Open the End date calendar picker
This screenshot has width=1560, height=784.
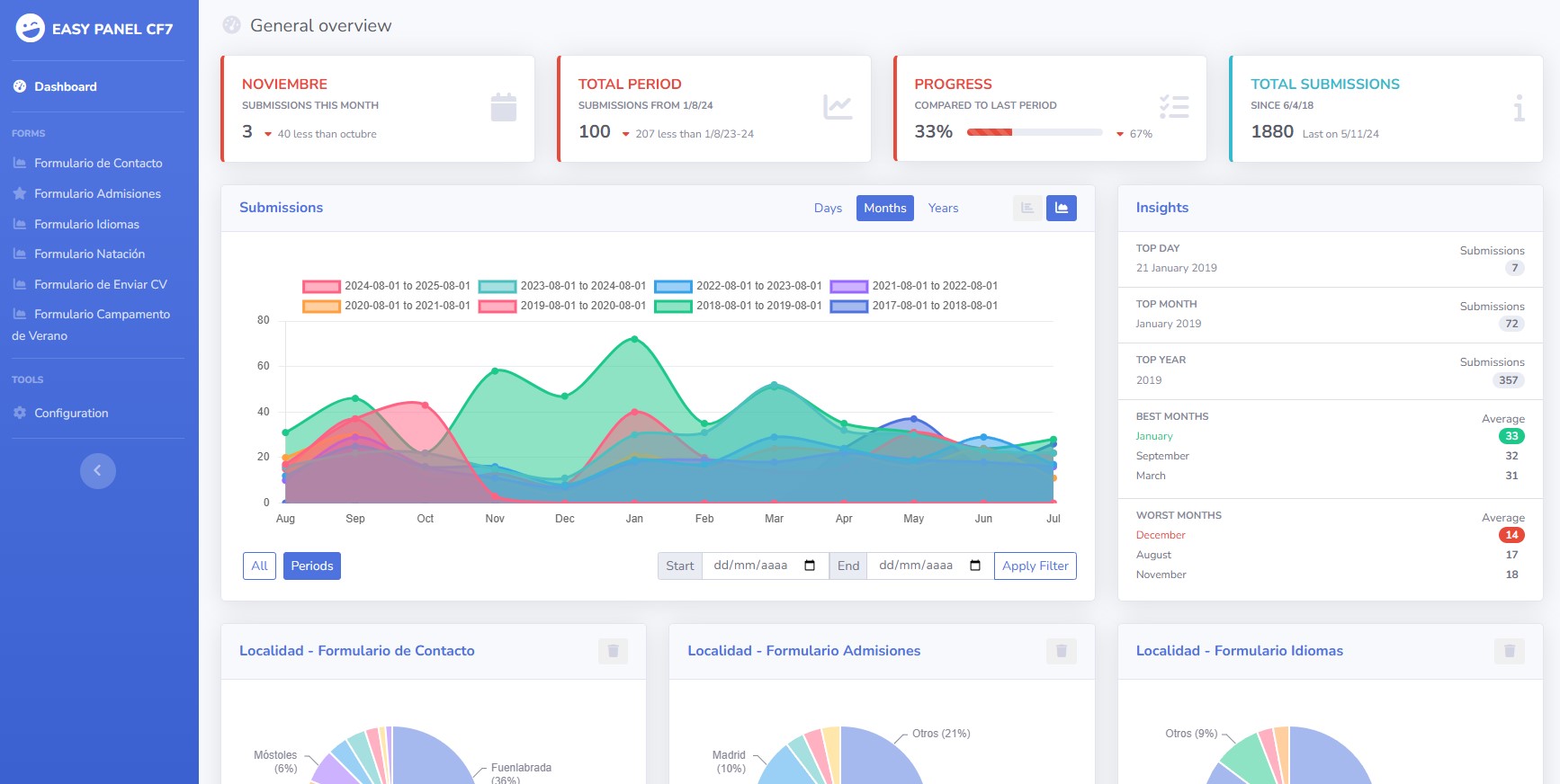(x=975, y=566)
